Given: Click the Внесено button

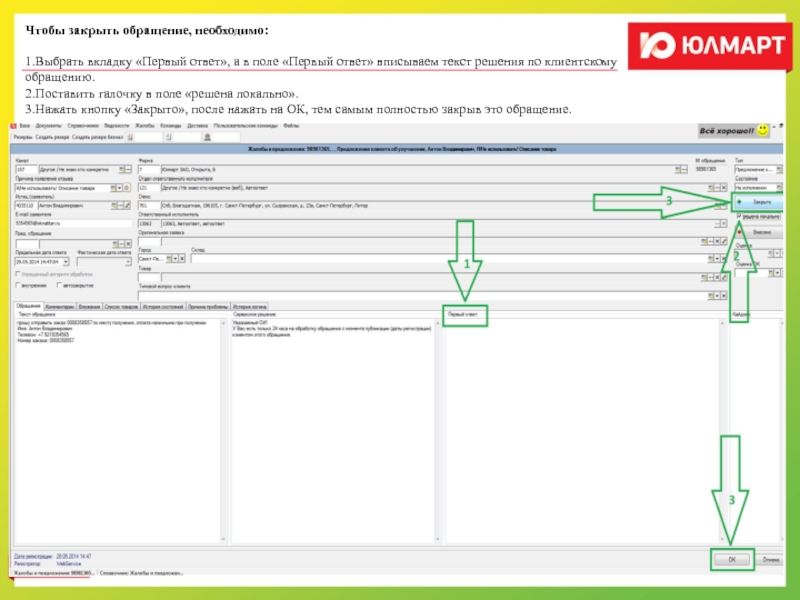Looking at the screenshot, I should (x=758, y=232).
